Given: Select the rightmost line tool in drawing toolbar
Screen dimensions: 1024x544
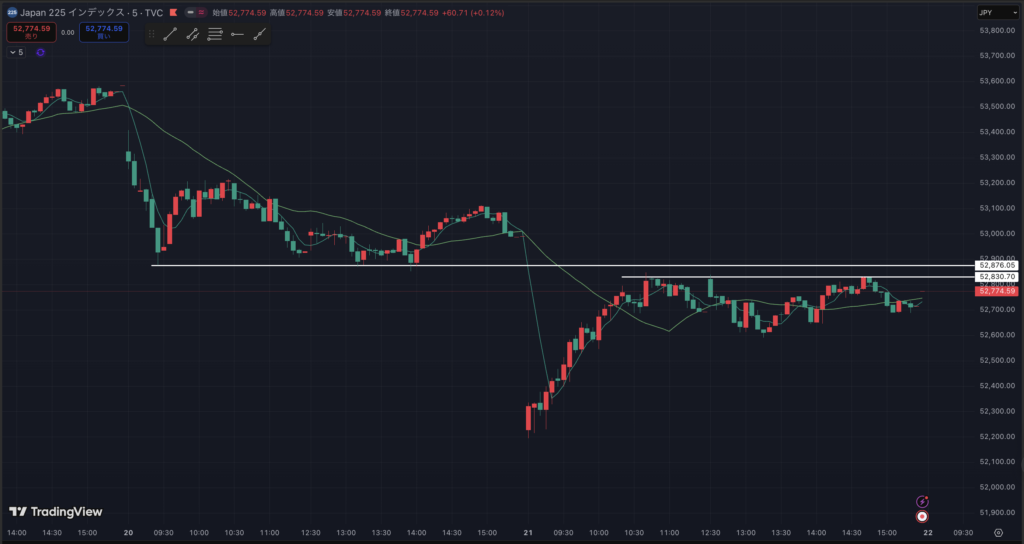Looking at the screenshot, I should click(x=260, y=34).
